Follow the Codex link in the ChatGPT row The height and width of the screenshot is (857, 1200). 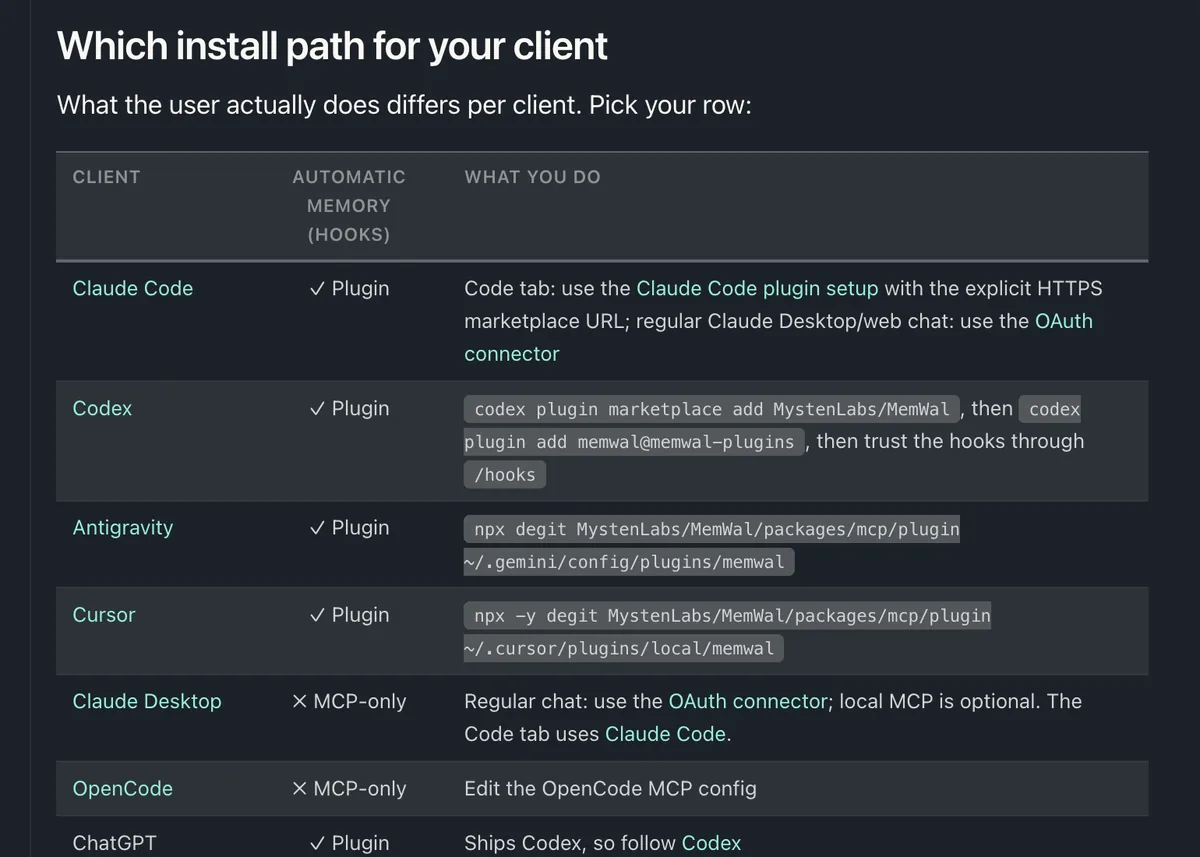pos(711,843)
